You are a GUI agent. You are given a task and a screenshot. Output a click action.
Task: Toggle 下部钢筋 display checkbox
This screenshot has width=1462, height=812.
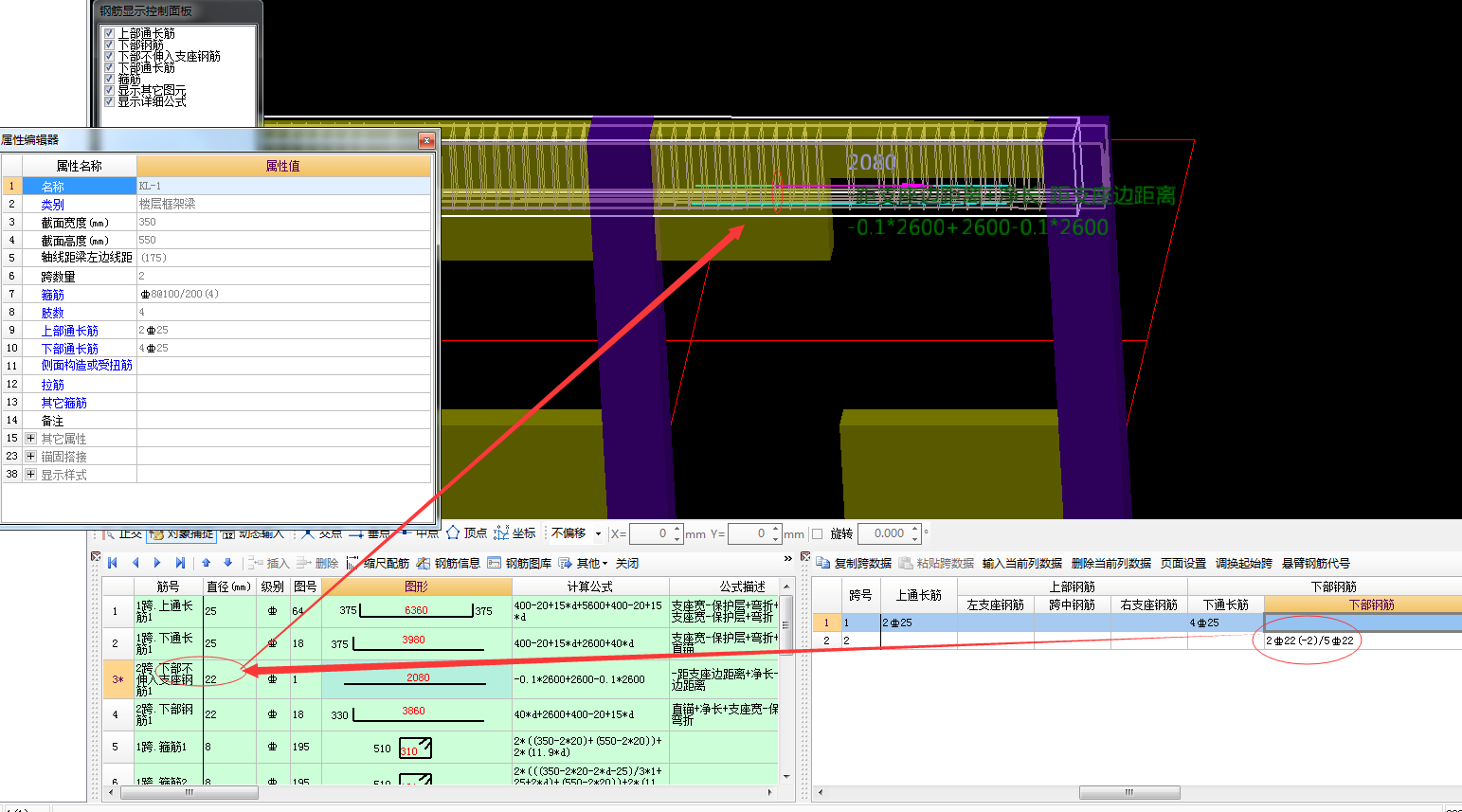point(110,45)
